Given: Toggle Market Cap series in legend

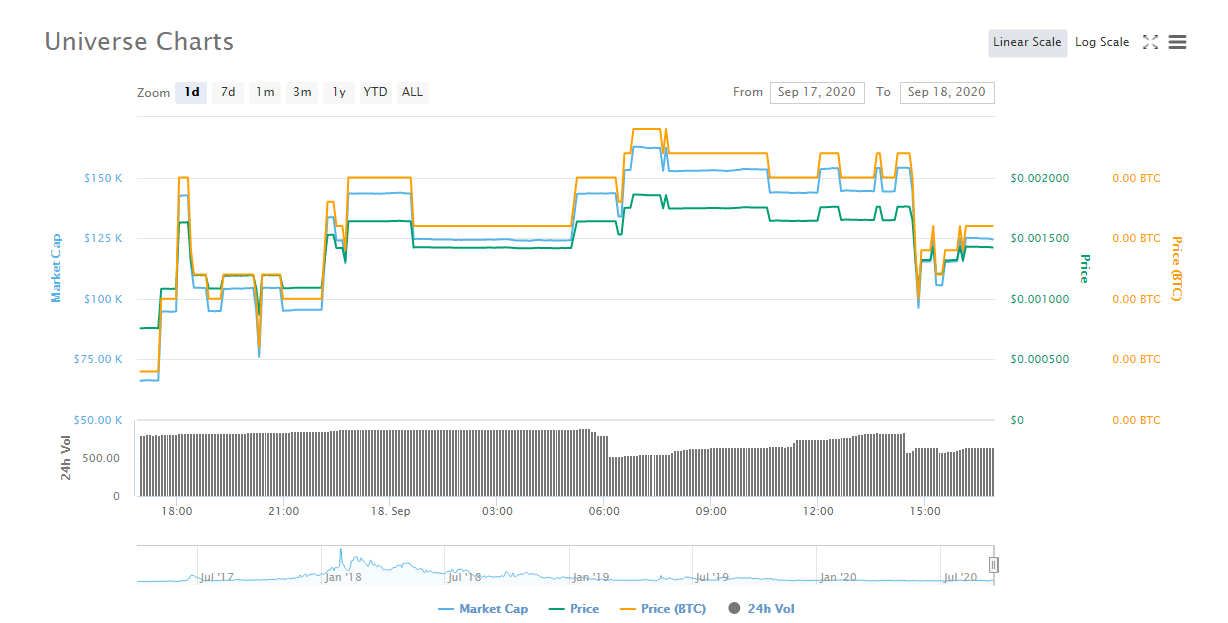Looking at the screenshot, I should (483, 609).
